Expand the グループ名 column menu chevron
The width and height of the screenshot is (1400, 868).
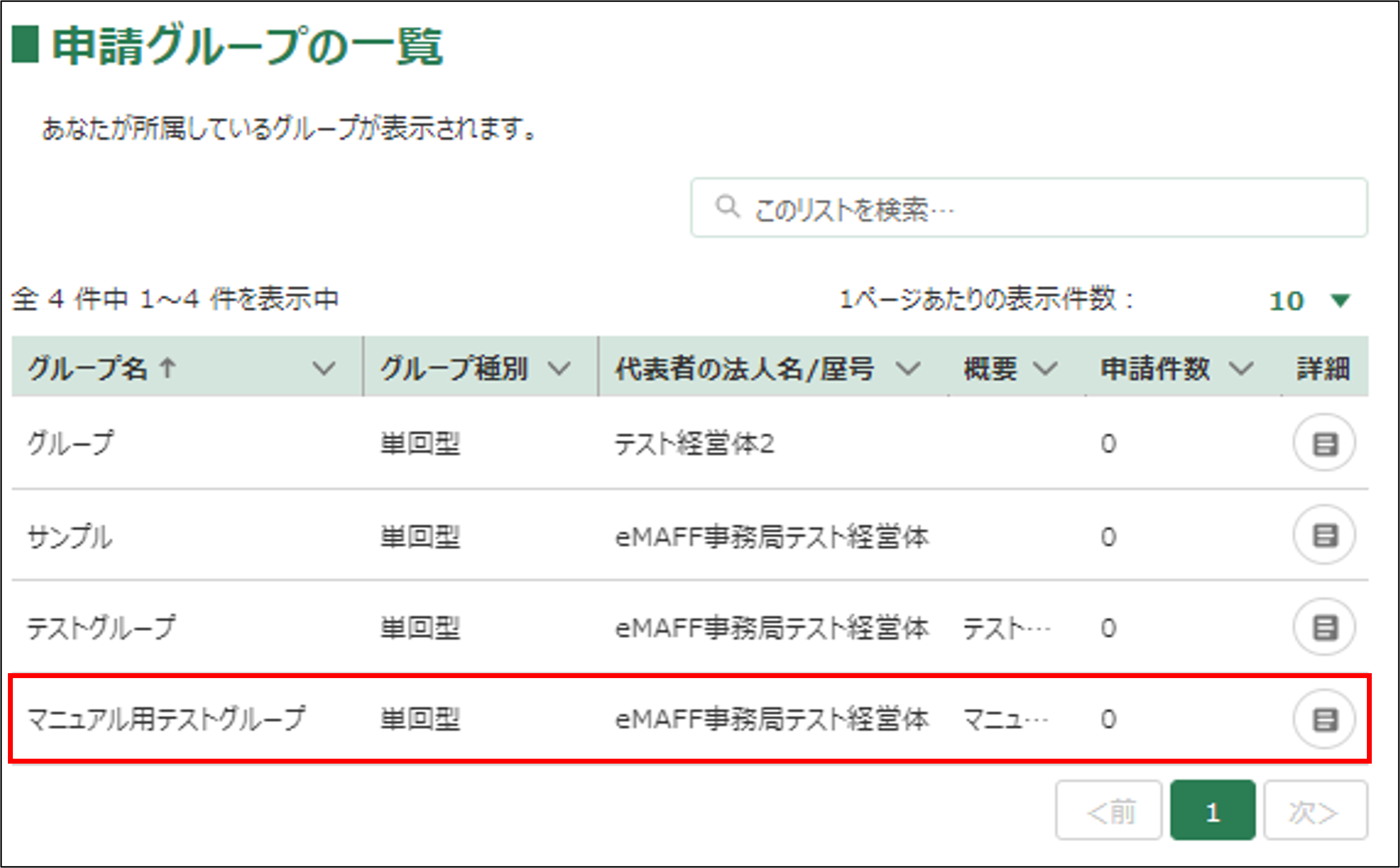pyautogui.click(x=324, y=368)
